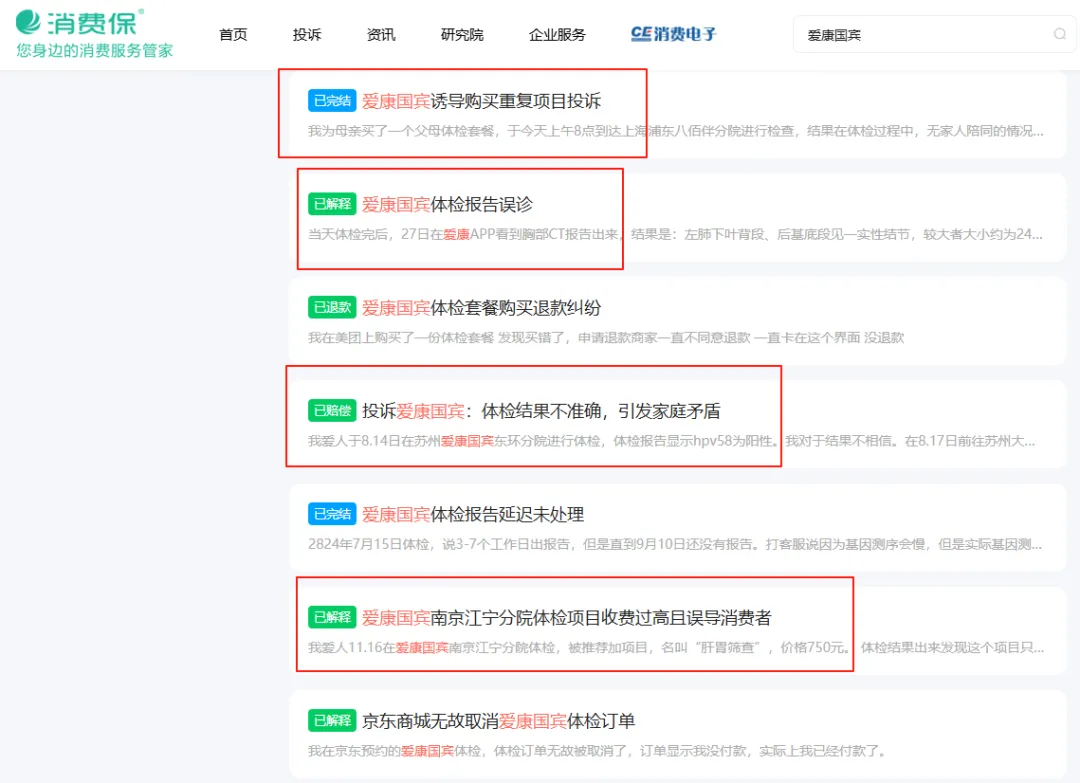This screenshot has height=783, width=1080.
Task: Open the 投诉 menu item
Action: point(307,34)
